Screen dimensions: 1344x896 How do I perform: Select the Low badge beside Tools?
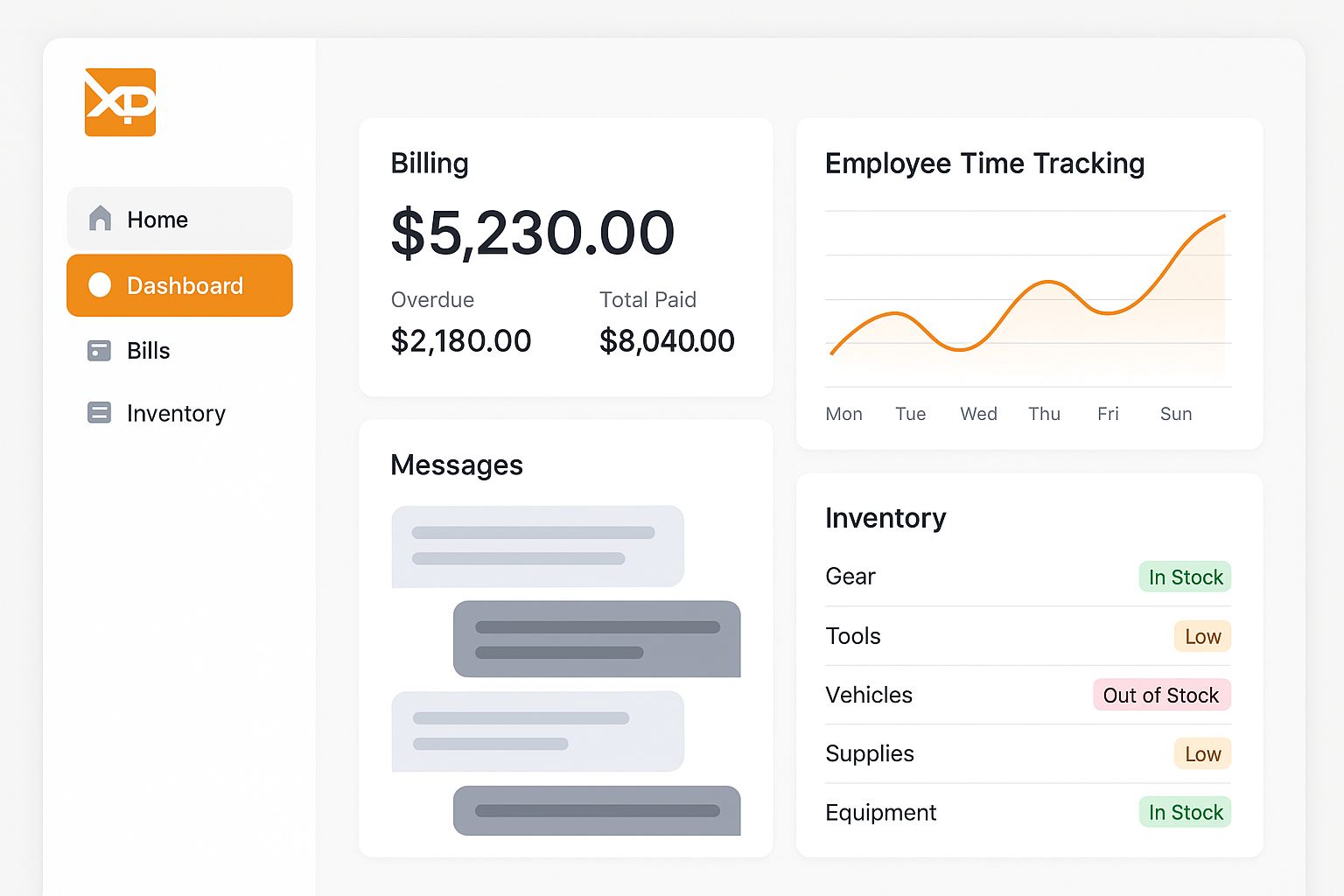click(1202, 636)
